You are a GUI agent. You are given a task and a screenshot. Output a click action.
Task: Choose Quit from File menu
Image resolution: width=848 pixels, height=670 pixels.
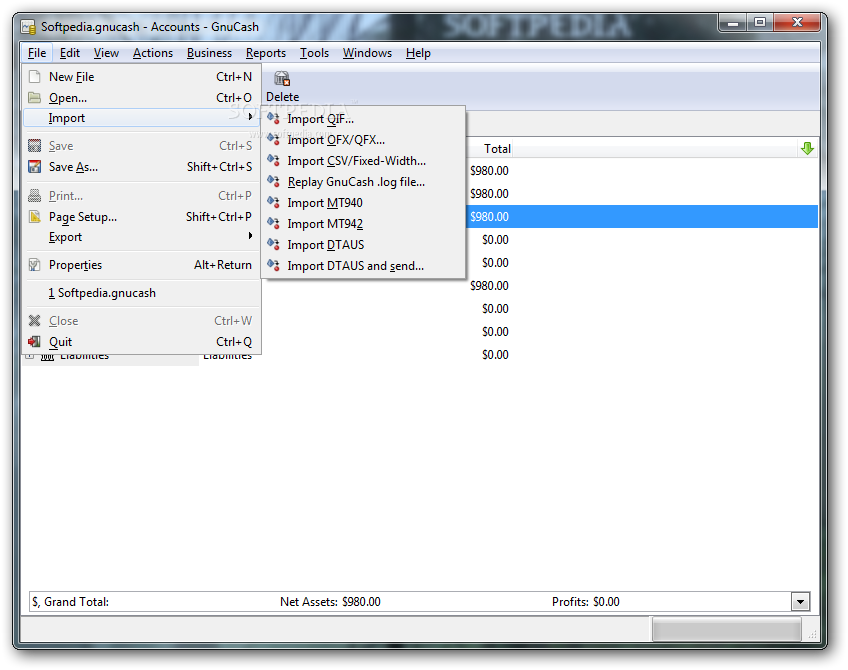[142, 342]
